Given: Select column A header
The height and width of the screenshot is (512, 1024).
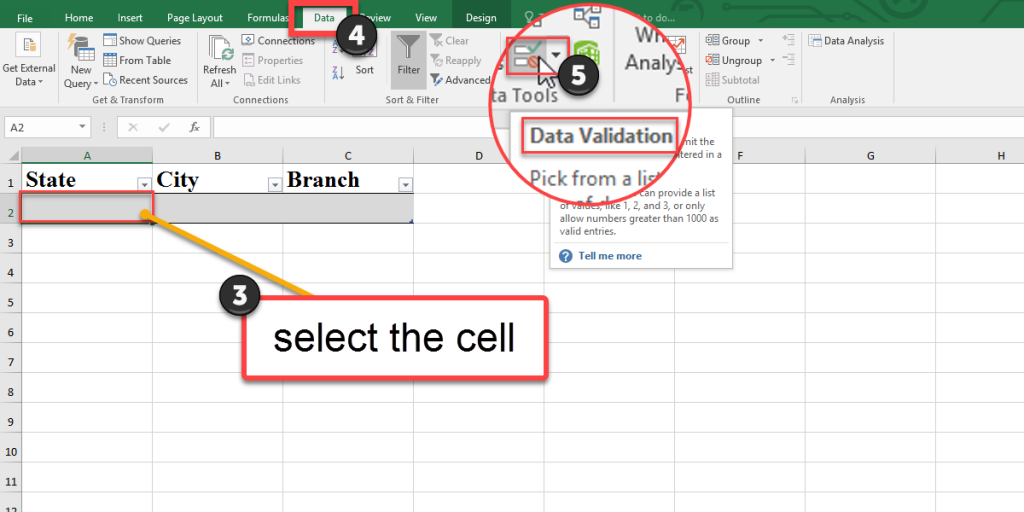Looking at the screenshot, I should [x=87, y=155].
